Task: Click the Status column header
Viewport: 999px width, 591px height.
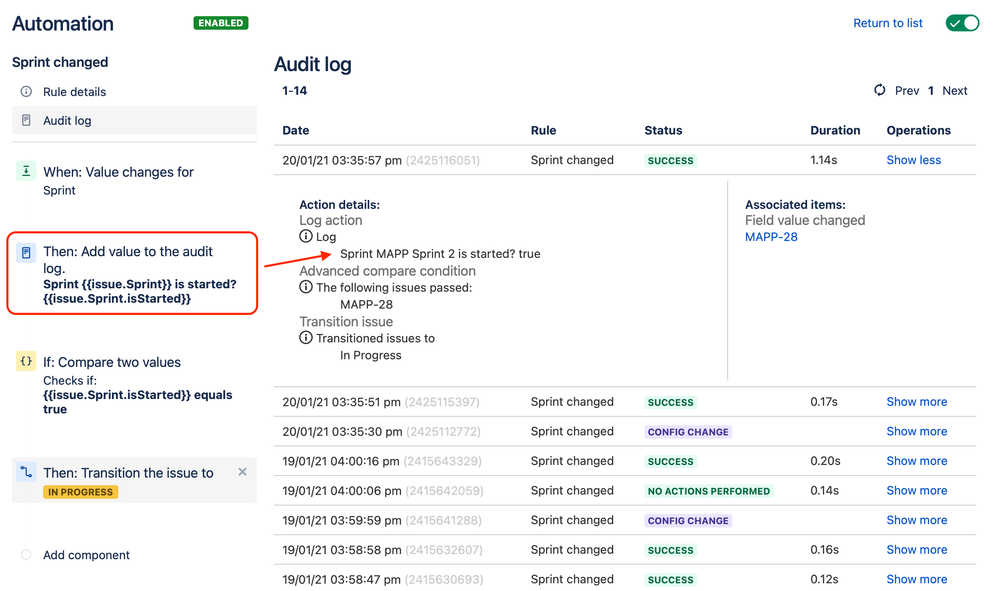Action: [x=663, y=130]
